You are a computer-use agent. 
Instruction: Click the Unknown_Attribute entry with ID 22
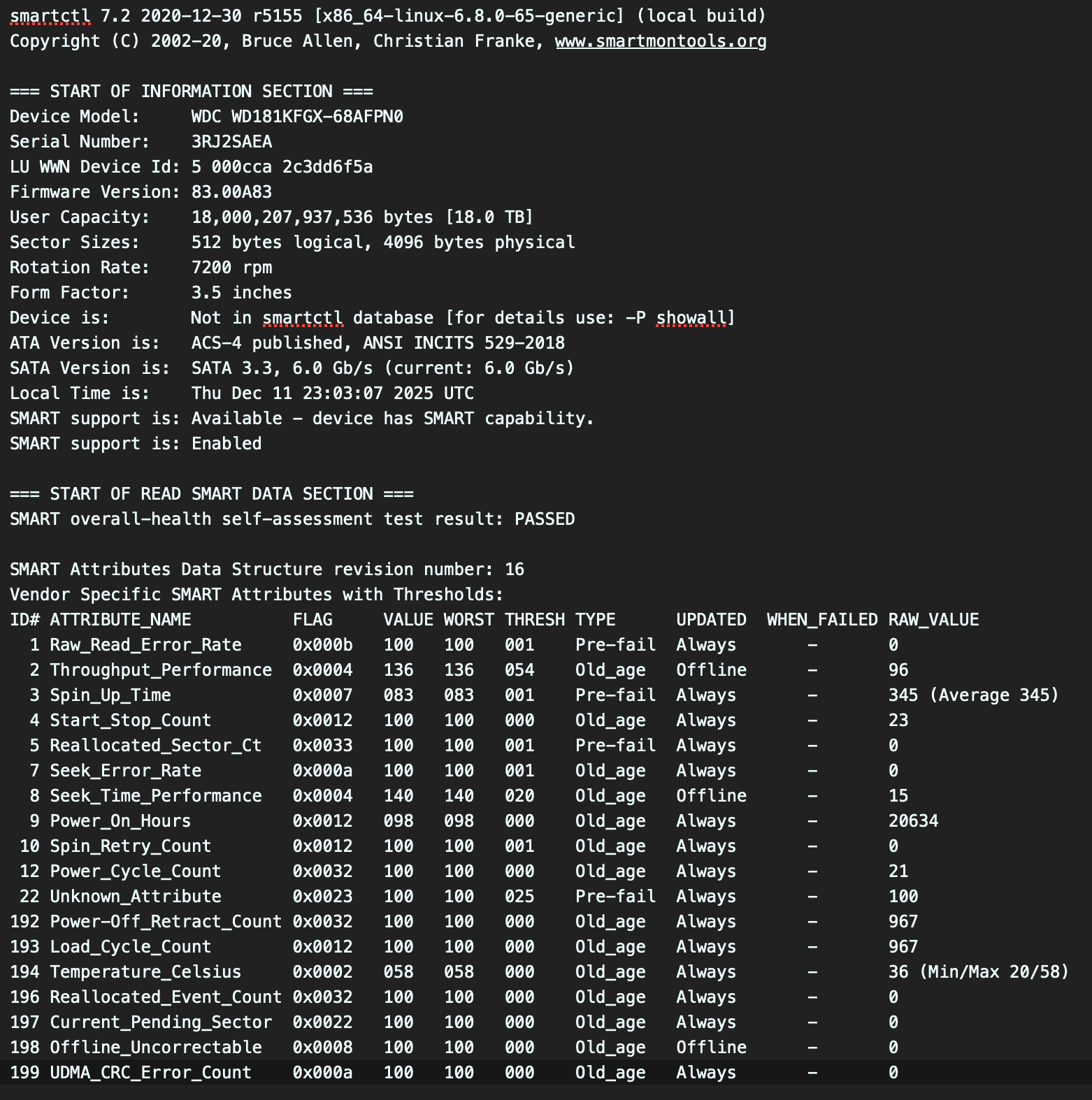pos(135,897)
